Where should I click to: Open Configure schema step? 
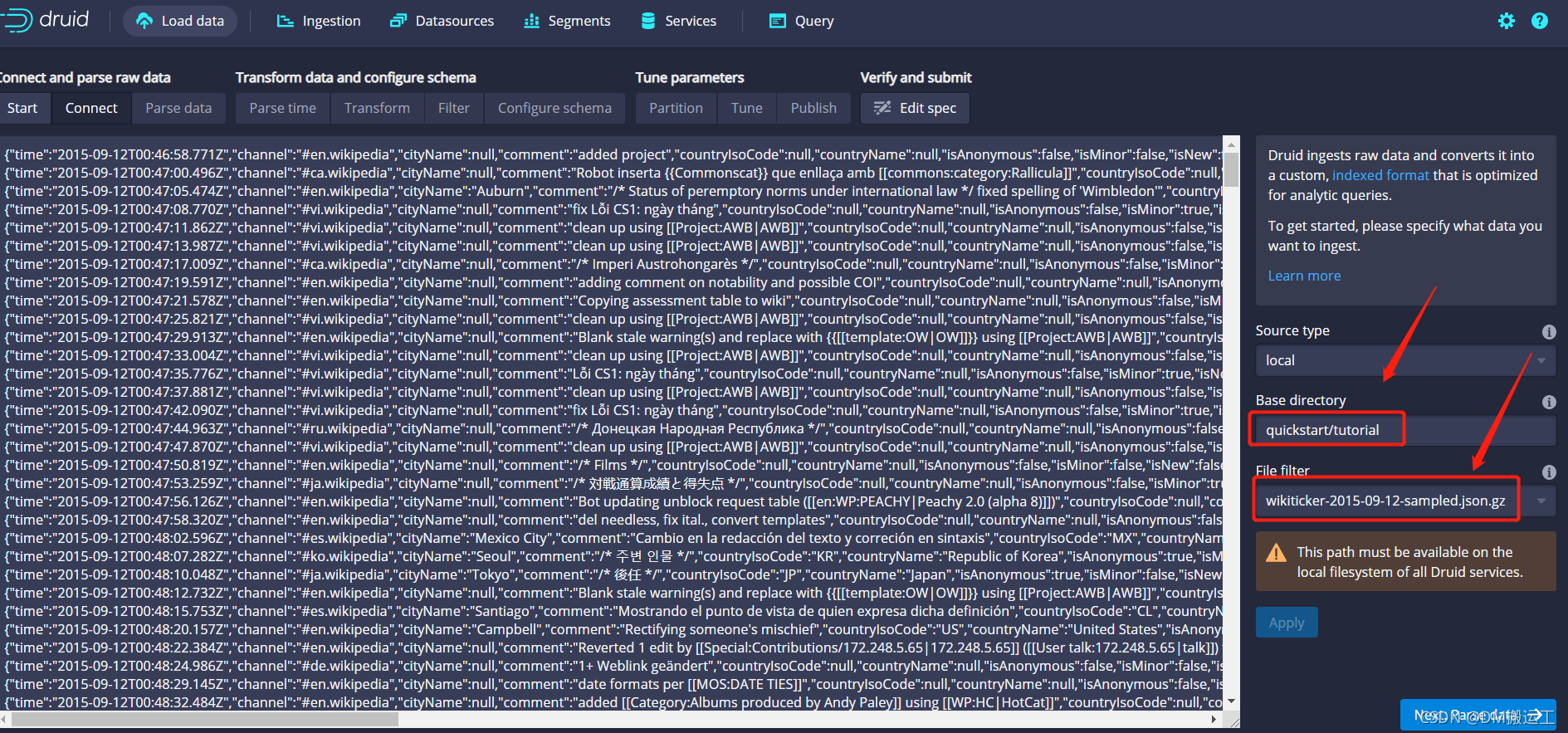[554, 108]
